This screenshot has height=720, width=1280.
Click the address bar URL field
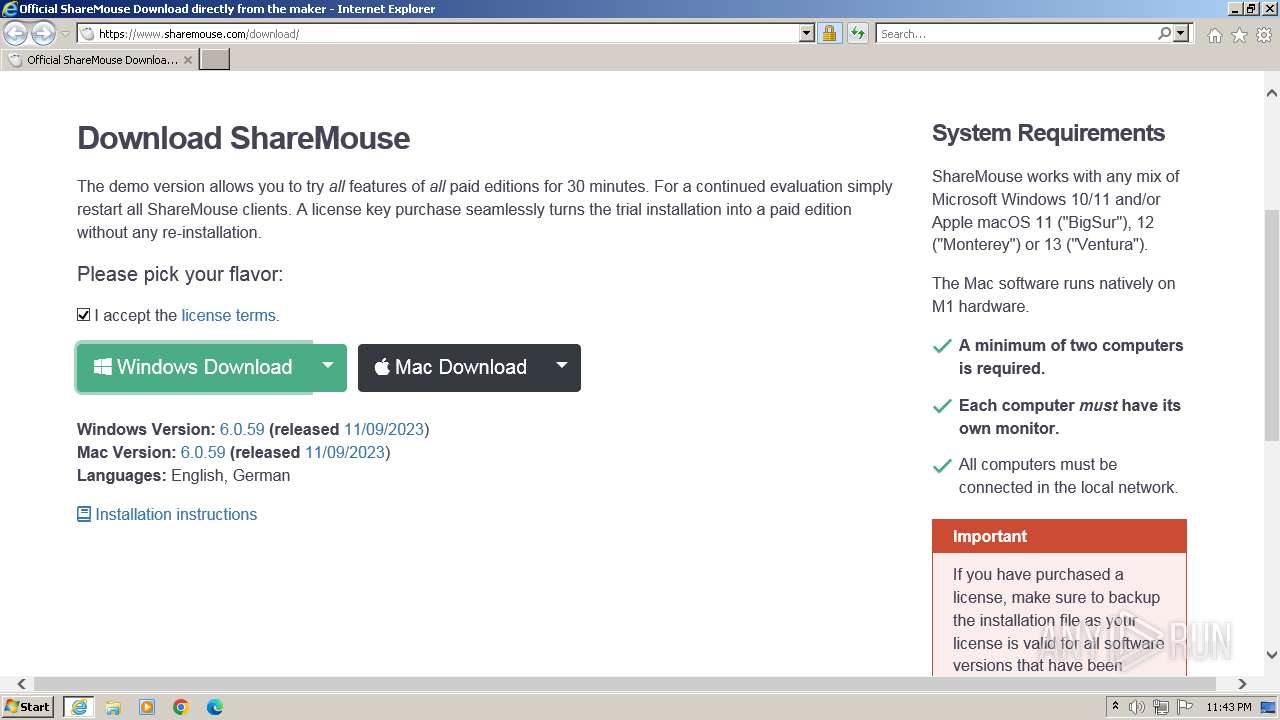pyautogui.click(x=438, y=33)
